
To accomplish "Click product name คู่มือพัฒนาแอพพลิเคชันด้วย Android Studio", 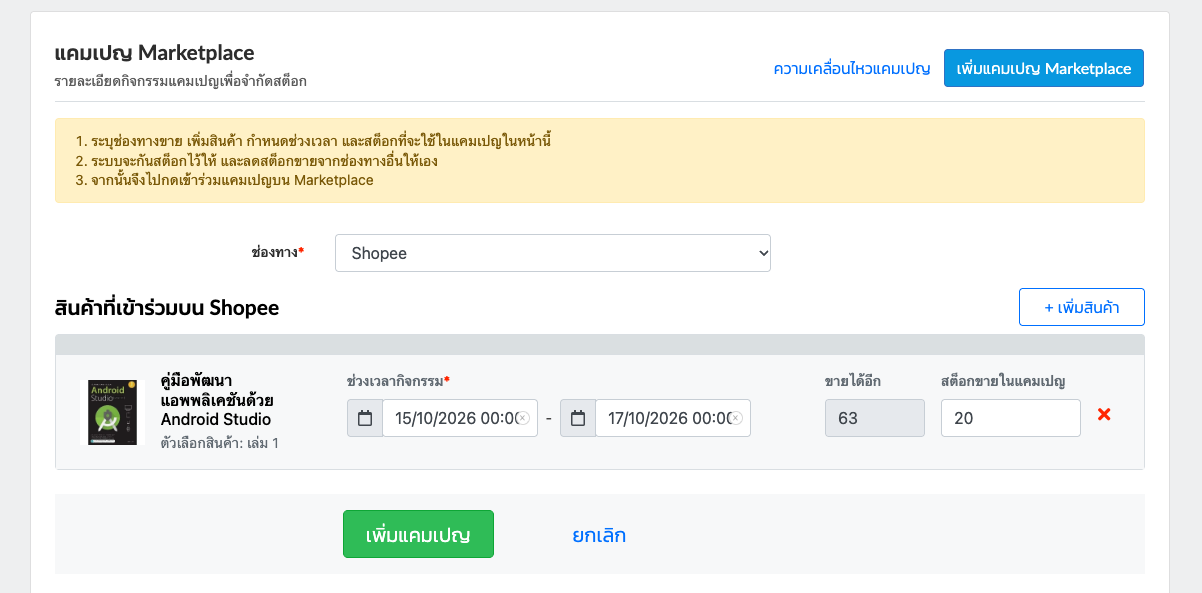I will [x=217, y=400].
